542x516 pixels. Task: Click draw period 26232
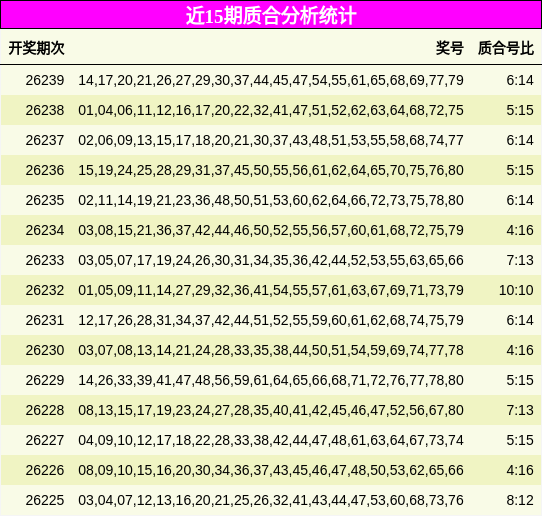pyautogui.click(x=45, y=290)
